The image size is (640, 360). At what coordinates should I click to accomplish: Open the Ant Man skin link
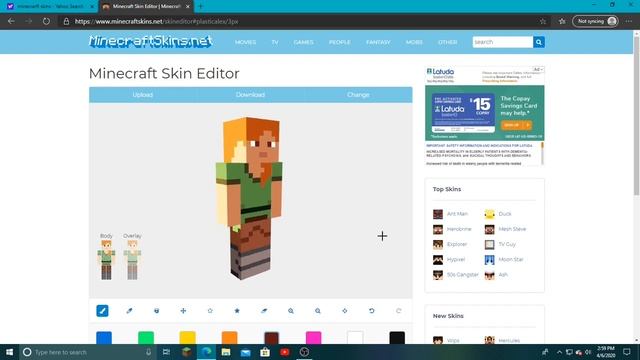click(457, 214)
